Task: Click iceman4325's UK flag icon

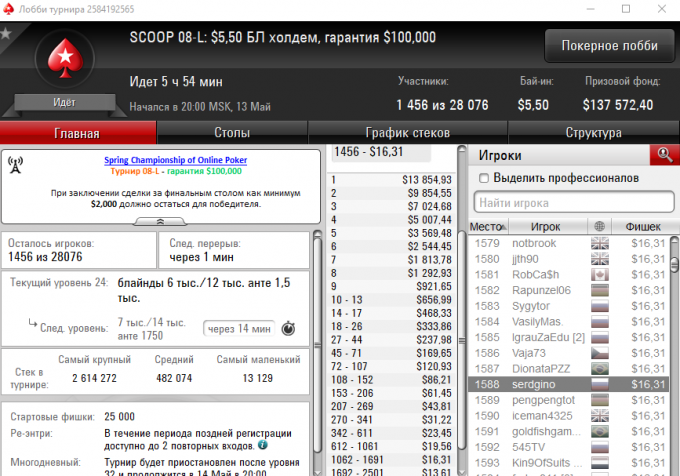Action: 600,416
